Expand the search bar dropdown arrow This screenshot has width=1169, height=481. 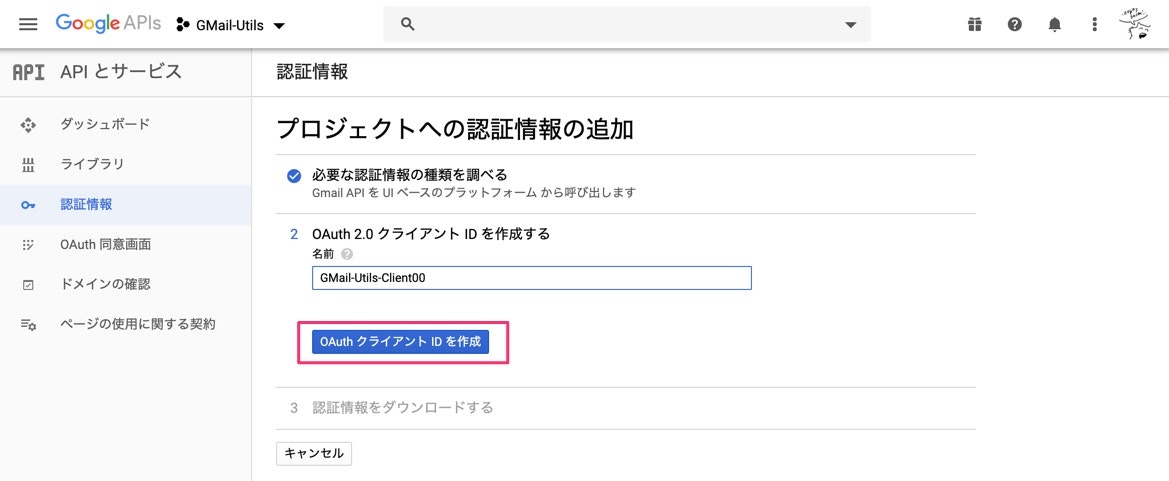click(851, 25)
